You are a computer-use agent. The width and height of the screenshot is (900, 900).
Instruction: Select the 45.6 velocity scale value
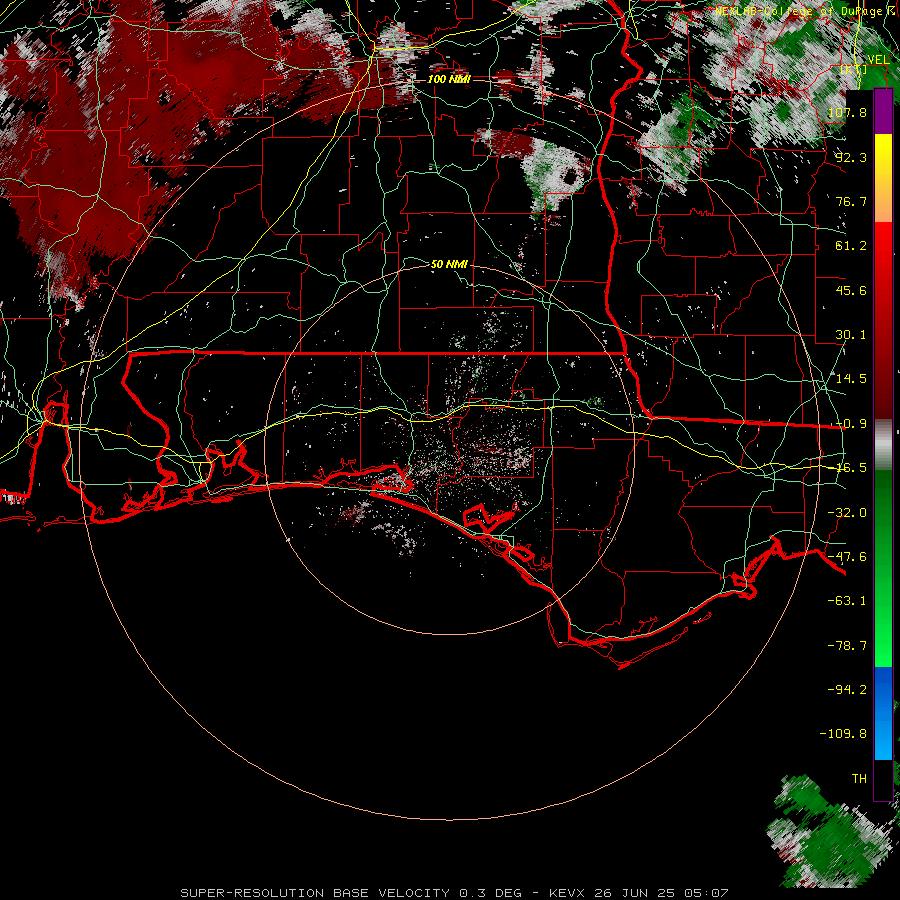pyautogui.click(x=851, y=290)
